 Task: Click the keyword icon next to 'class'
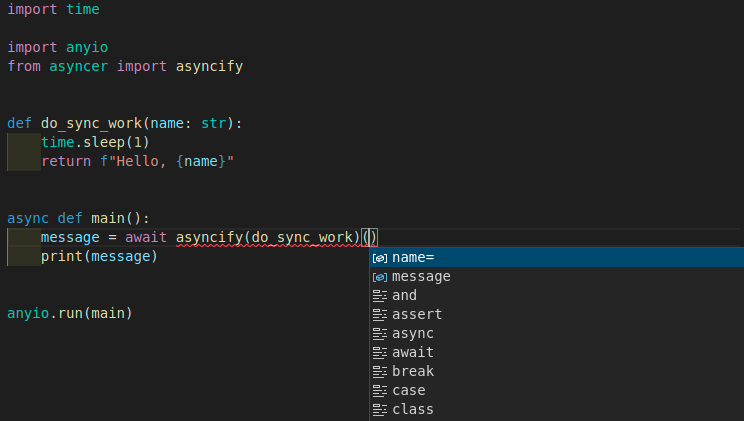click(379, 410)
